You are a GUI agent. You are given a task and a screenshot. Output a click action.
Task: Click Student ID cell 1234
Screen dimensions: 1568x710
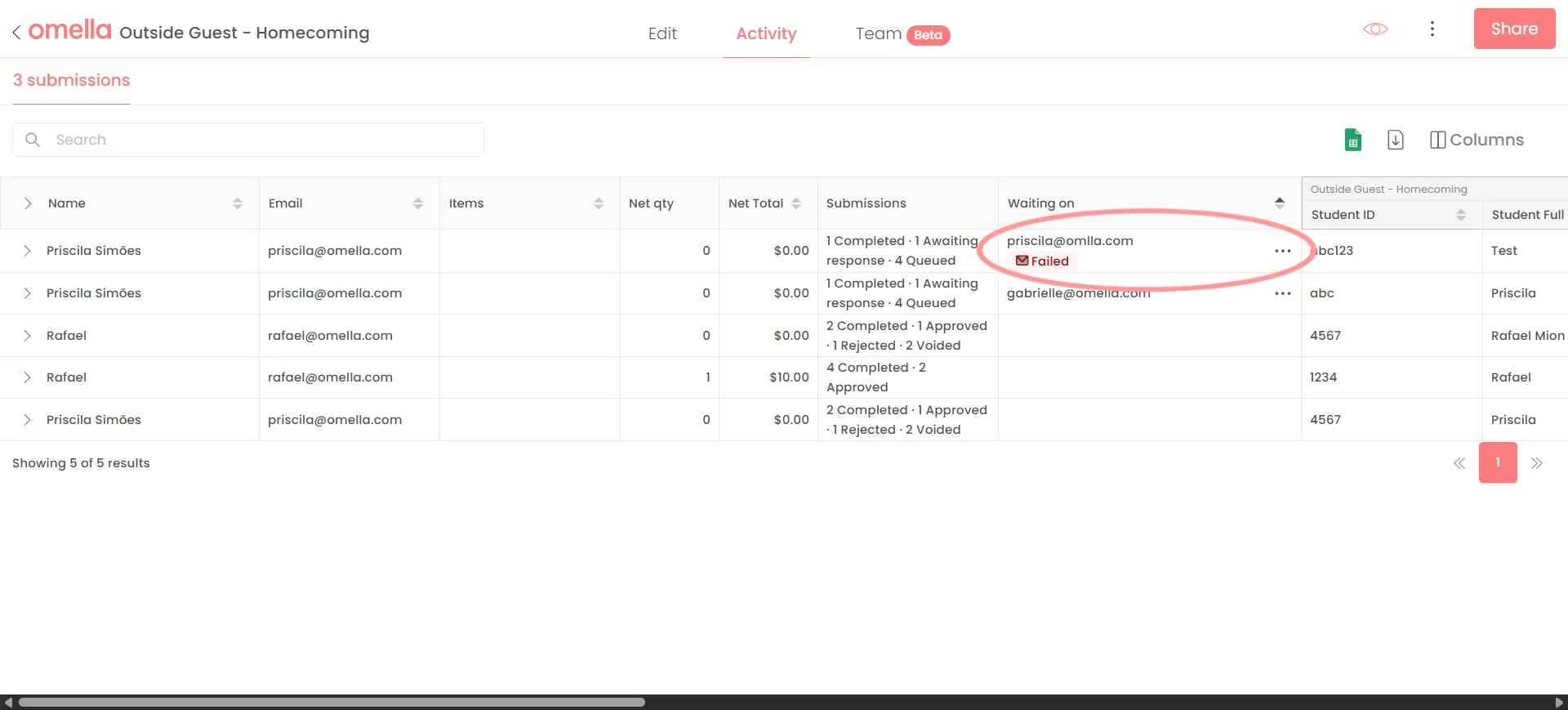[x=1392, y=377]
